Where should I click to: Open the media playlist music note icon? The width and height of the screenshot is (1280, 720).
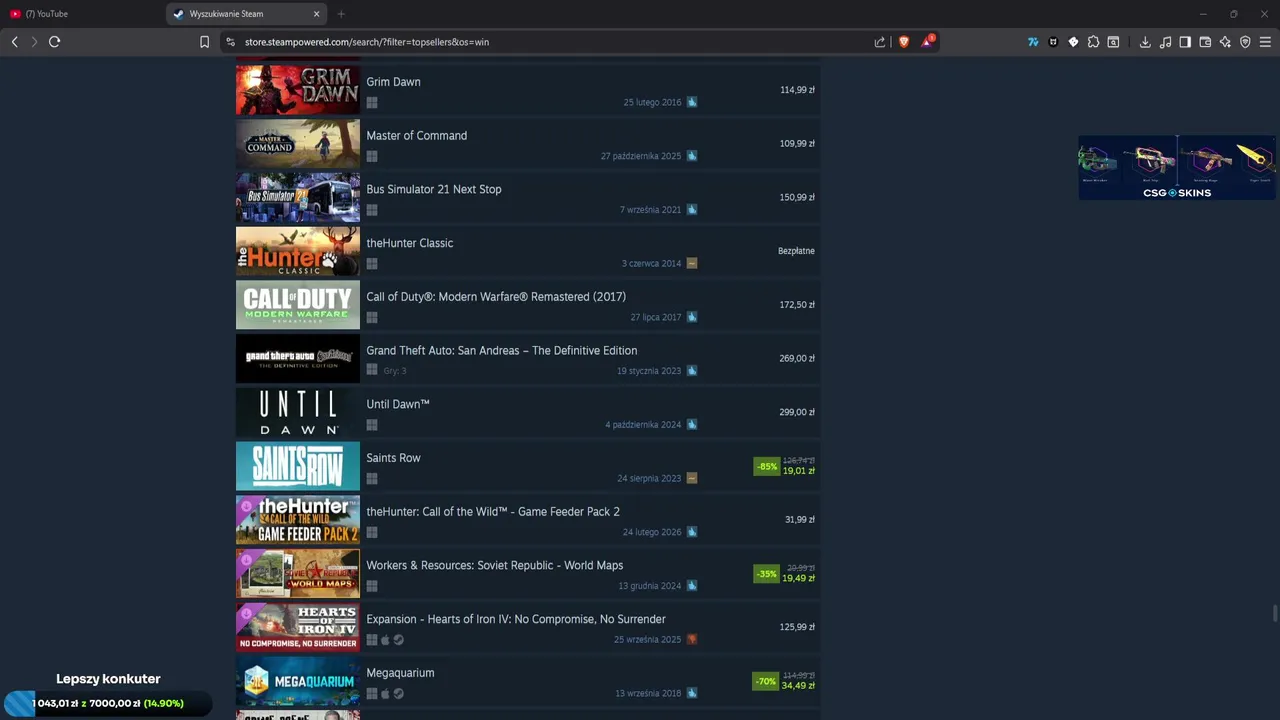pos(1165,42)
